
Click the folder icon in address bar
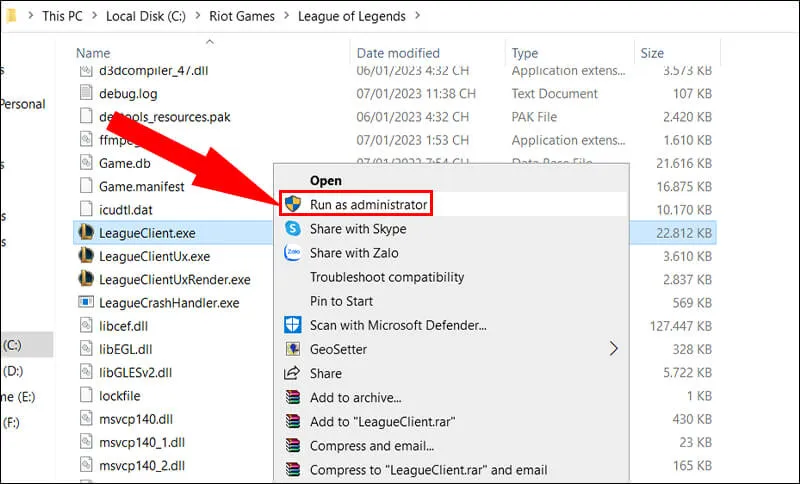[10, 16]
